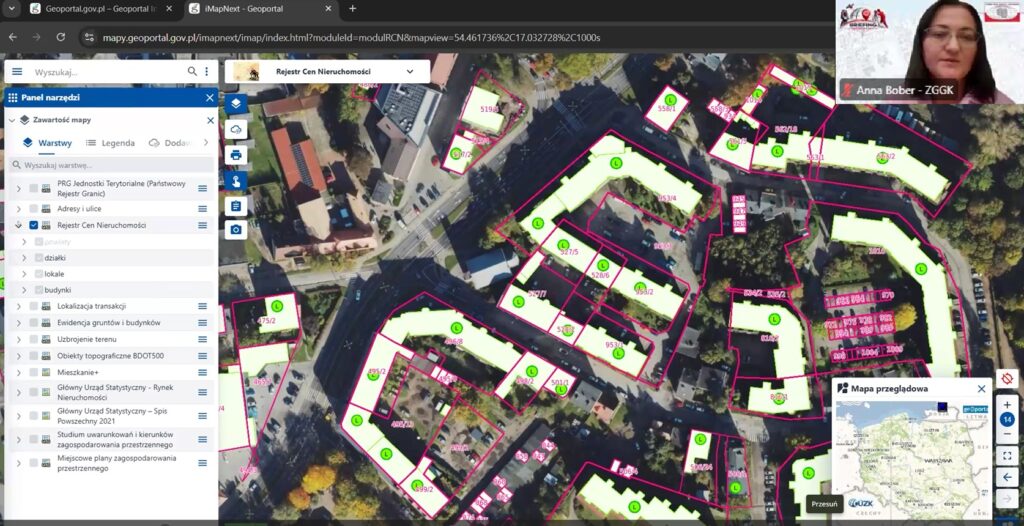Image resolution: width=1024 pixels, height=526 pixels.
Task: Click the print map icon
Action: coord(236,155)
